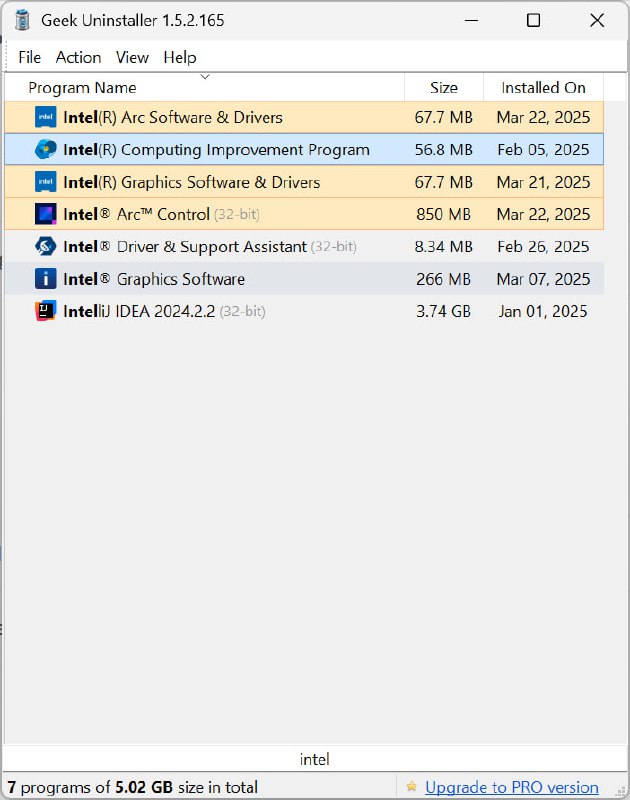Open the File menu

coord(30,57)
